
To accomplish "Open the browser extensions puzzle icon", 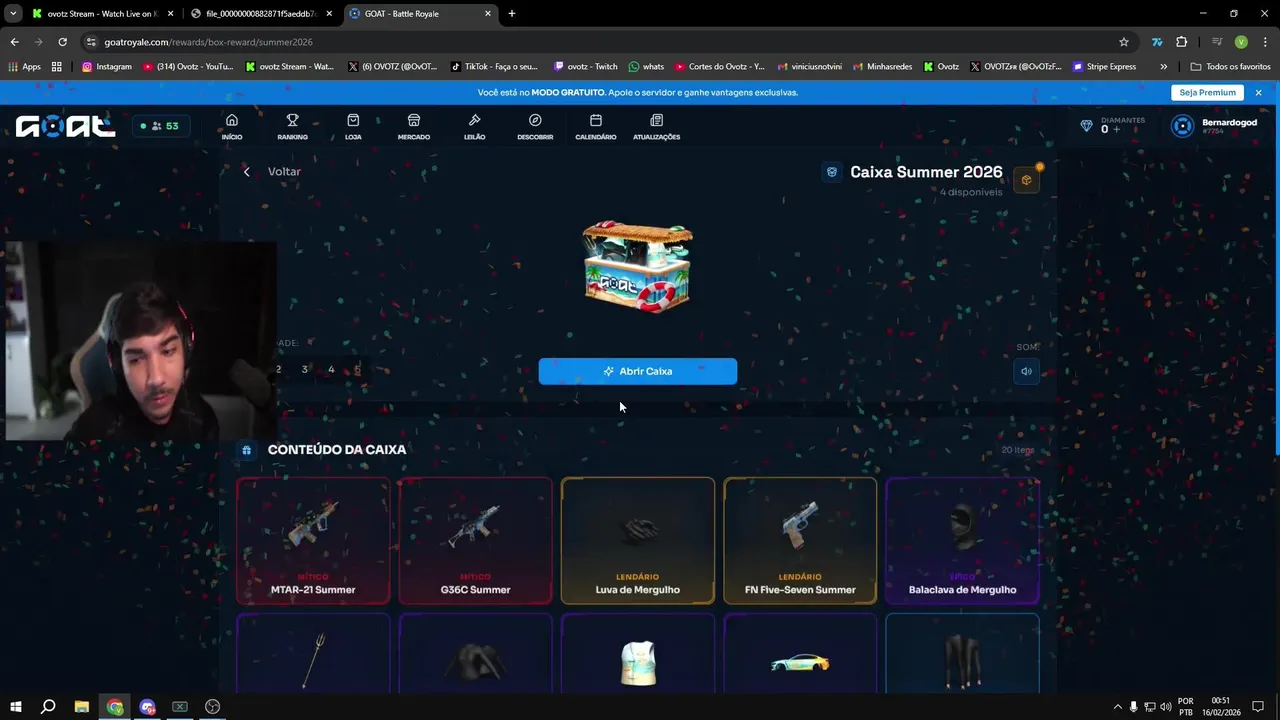I will pyautogui.click(x=1182, y=42).
